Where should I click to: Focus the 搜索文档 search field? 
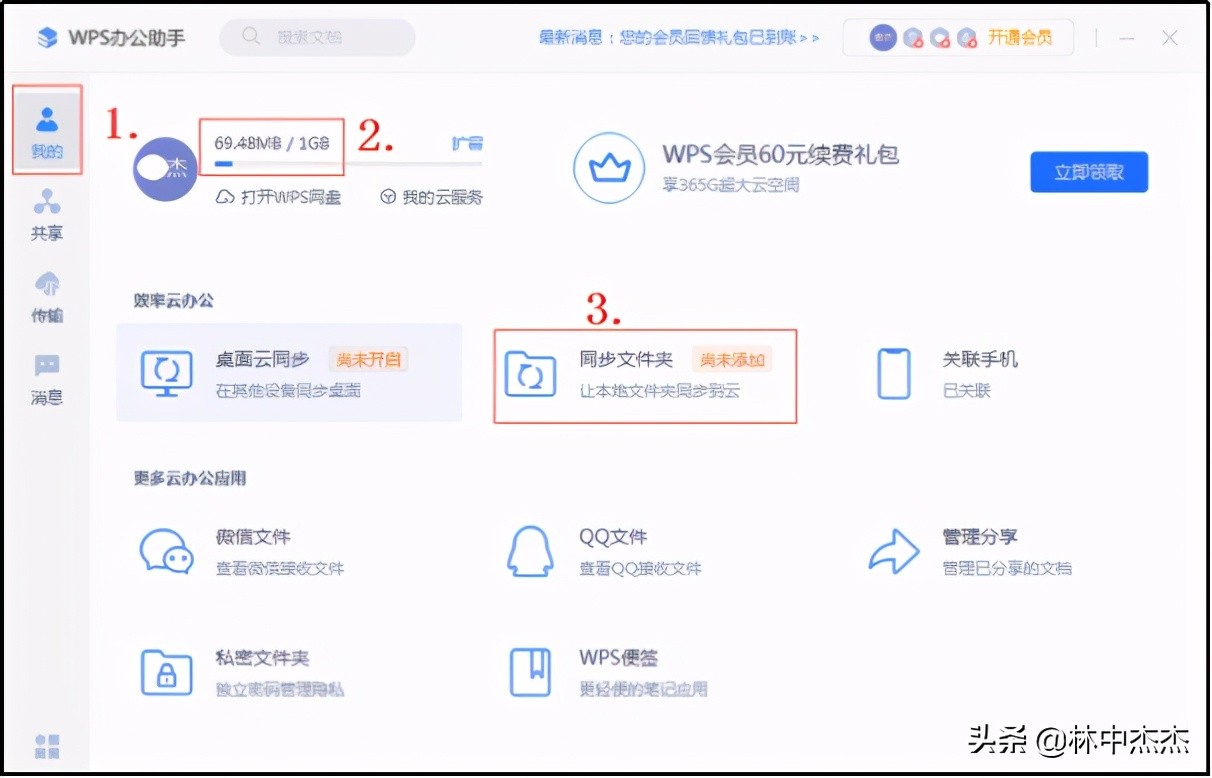click(x=317, y=37)
